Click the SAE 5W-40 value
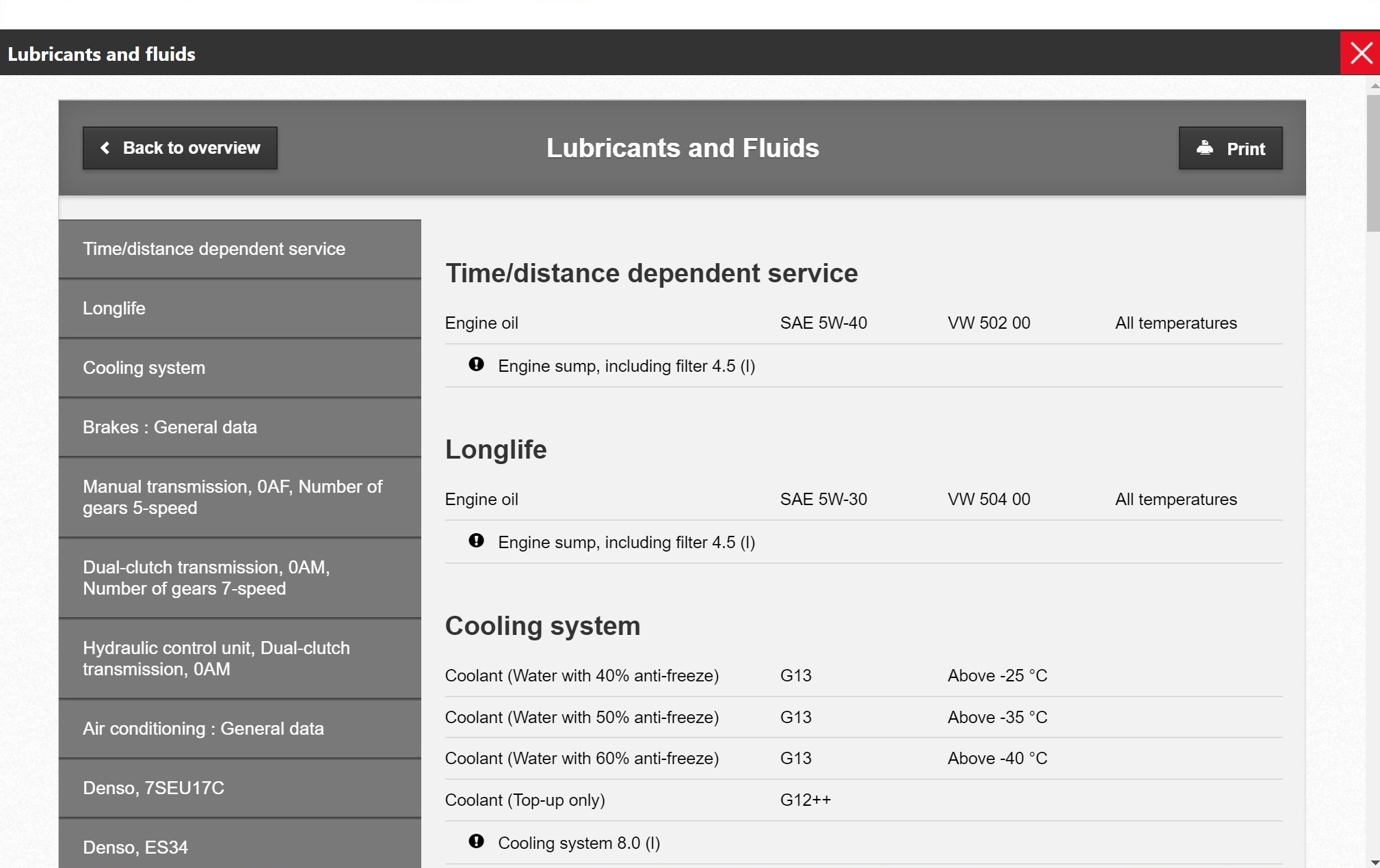Screen dimensions: 1380x868 tap(823, 323)
